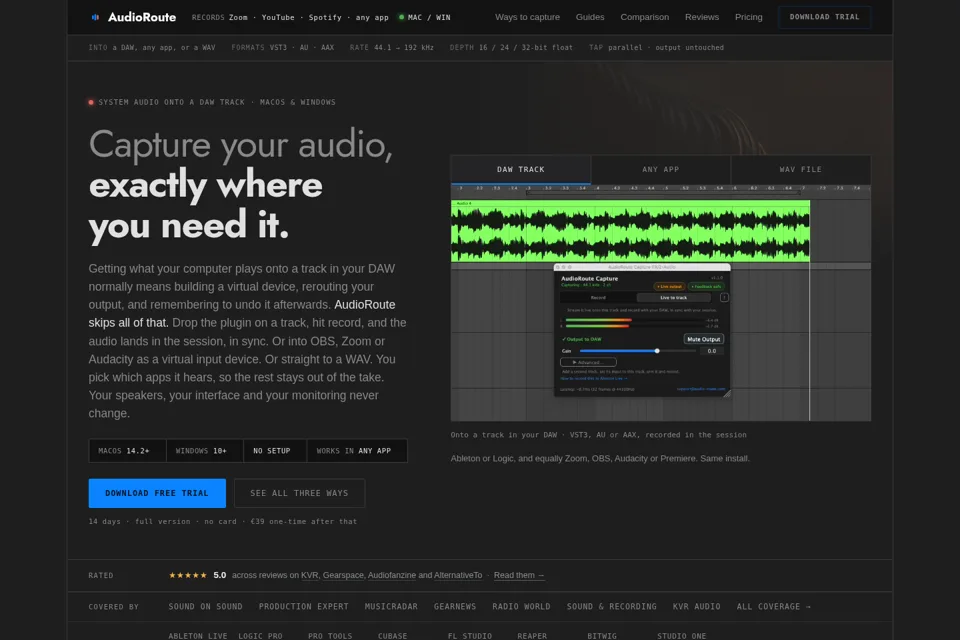Select the Live to track mode tab
The width and height of the screenshot is (960, 640).
pyautogui.click(x=673, y=298)
